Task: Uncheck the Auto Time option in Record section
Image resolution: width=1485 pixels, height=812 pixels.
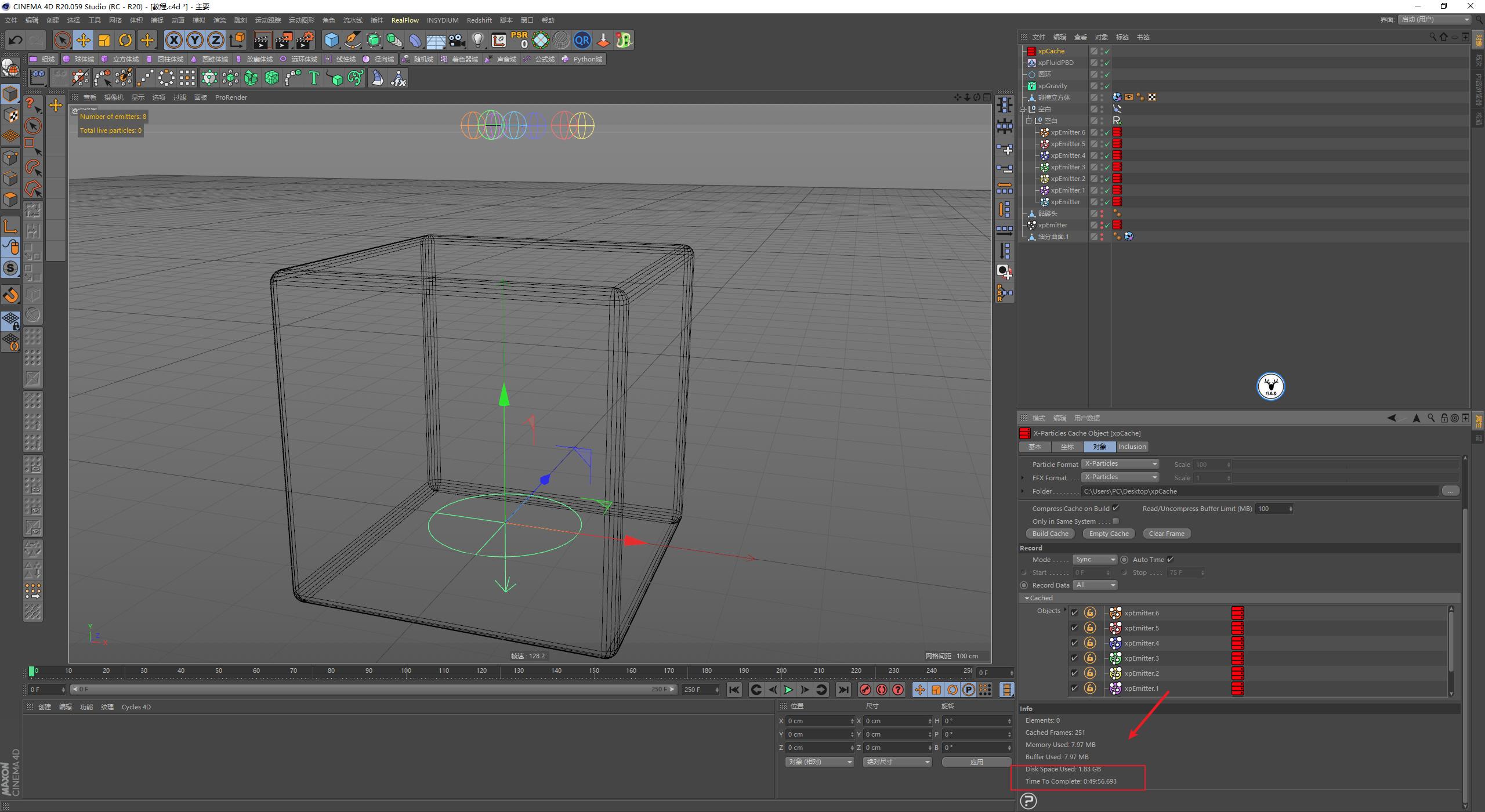Action: (x=1171, y=559)
